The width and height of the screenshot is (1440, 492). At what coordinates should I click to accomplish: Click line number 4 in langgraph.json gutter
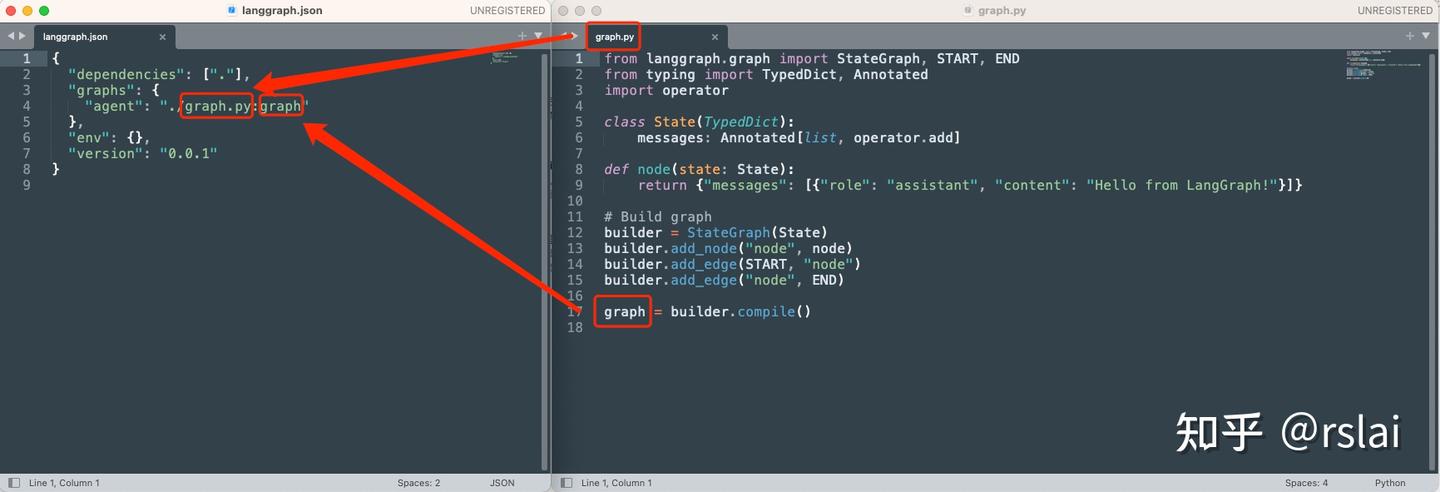[26, 106]
